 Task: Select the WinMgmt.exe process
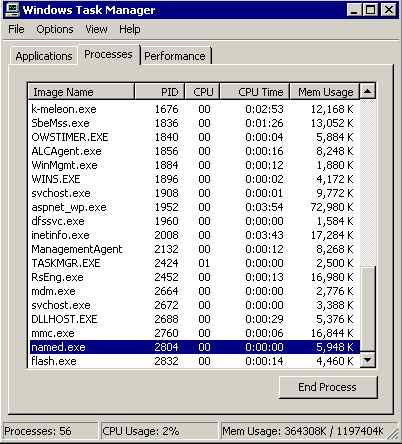pos(194,165)
